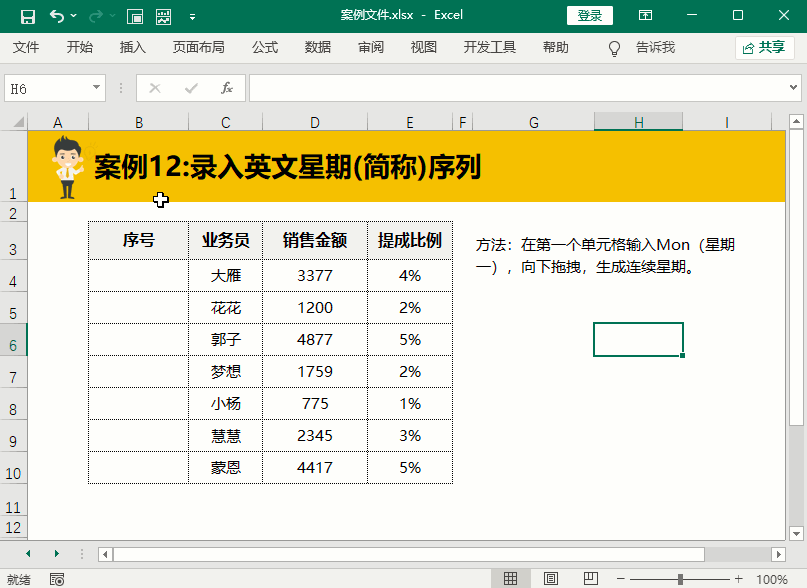
Task: Click the 共享 share button
Action: (x=764, y=47)
